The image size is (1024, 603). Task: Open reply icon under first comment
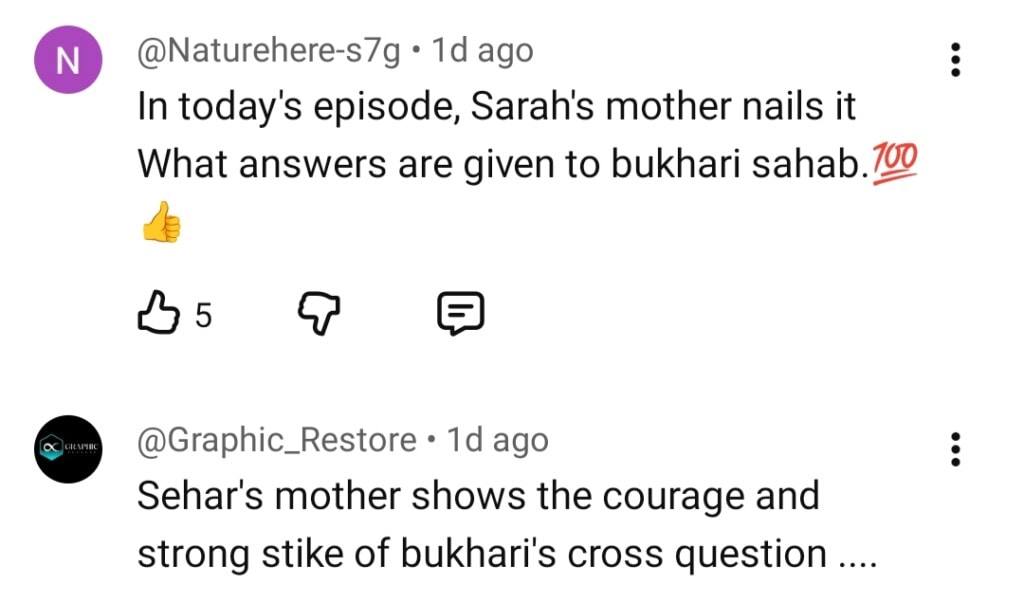coord(461,315)
